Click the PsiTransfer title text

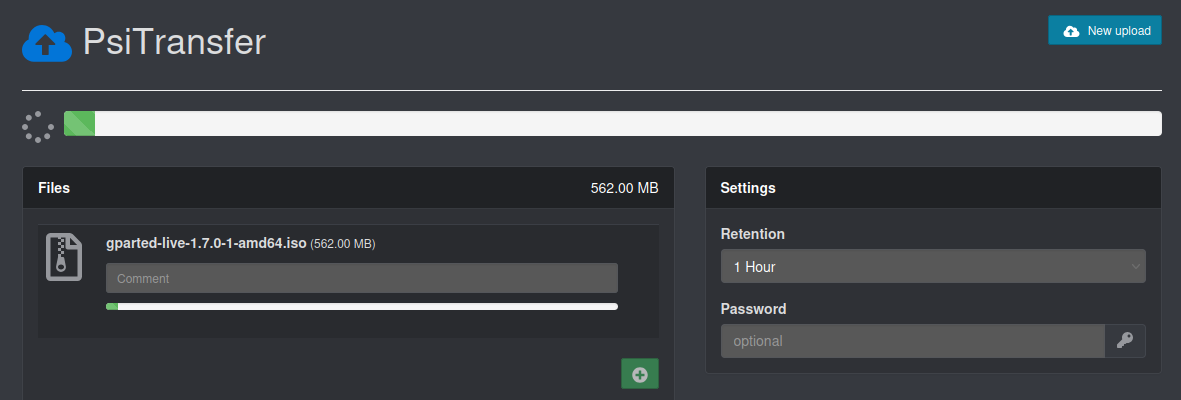click(175, 43)
